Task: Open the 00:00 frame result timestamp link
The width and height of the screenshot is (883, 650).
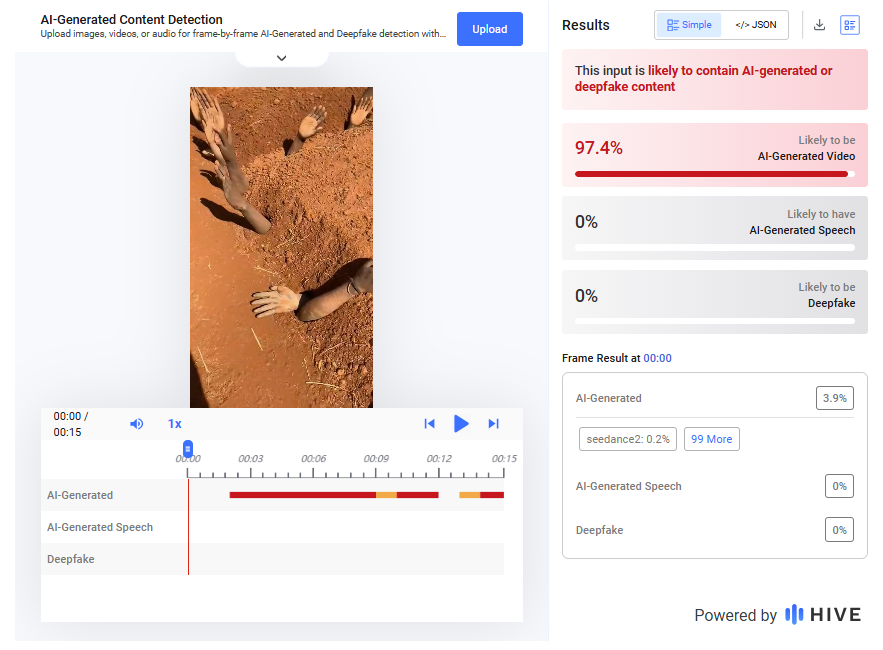Action: coord(657,358)
